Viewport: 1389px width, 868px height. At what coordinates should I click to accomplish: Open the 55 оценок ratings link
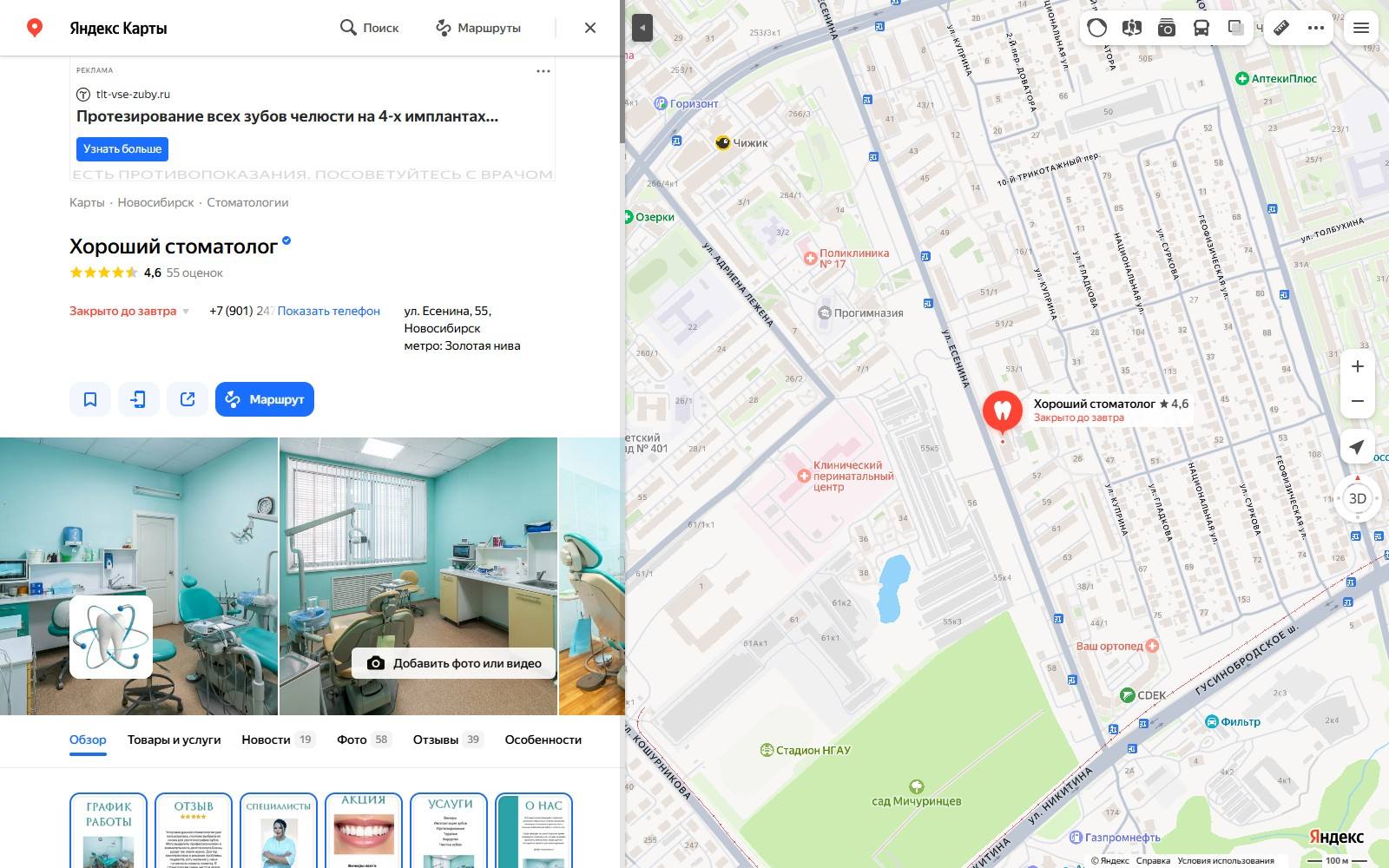pyautogui.click(x=194, y=273)
